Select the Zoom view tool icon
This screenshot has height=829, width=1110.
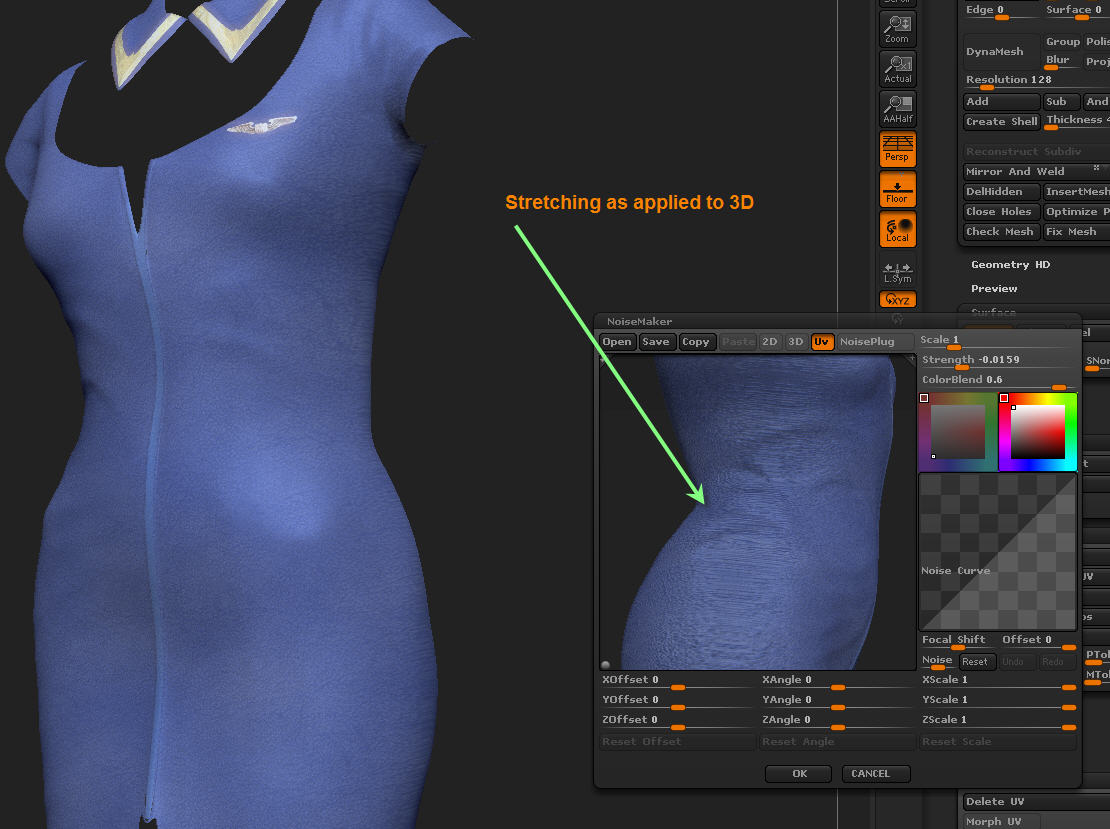pos(898,29)
